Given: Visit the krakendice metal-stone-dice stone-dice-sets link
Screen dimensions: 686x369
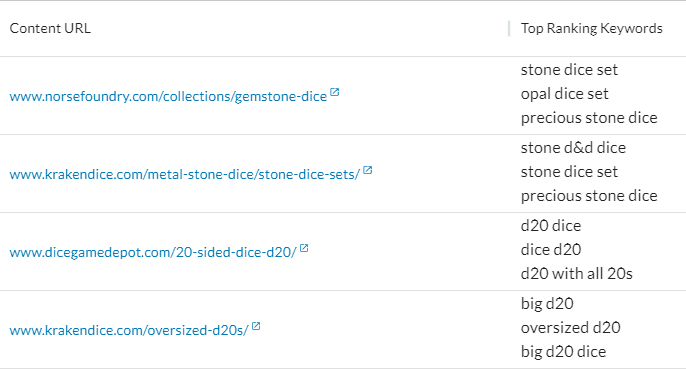Looking at the screenshot, I should click(185, 174).
